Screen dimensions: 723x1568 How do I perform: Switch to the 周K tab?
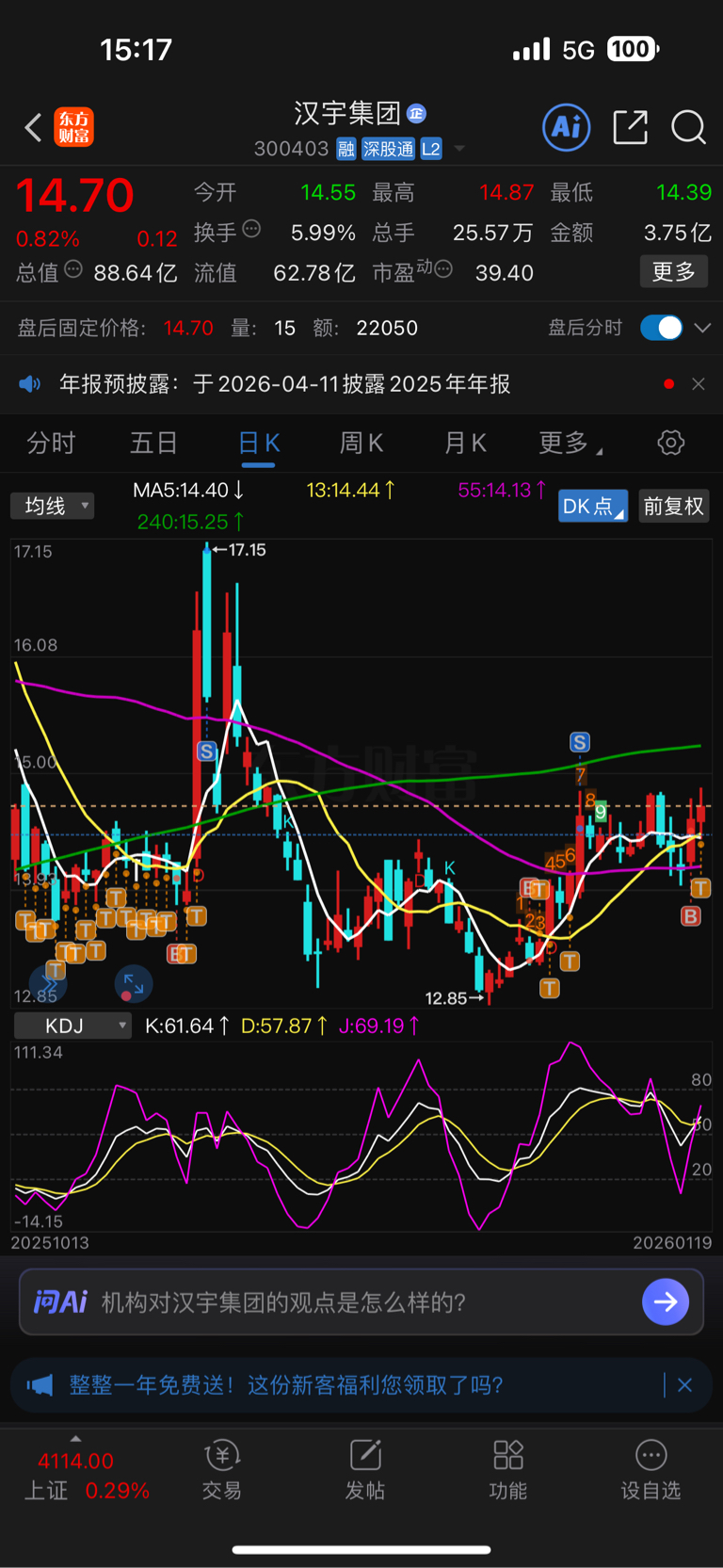click(361, 443)
